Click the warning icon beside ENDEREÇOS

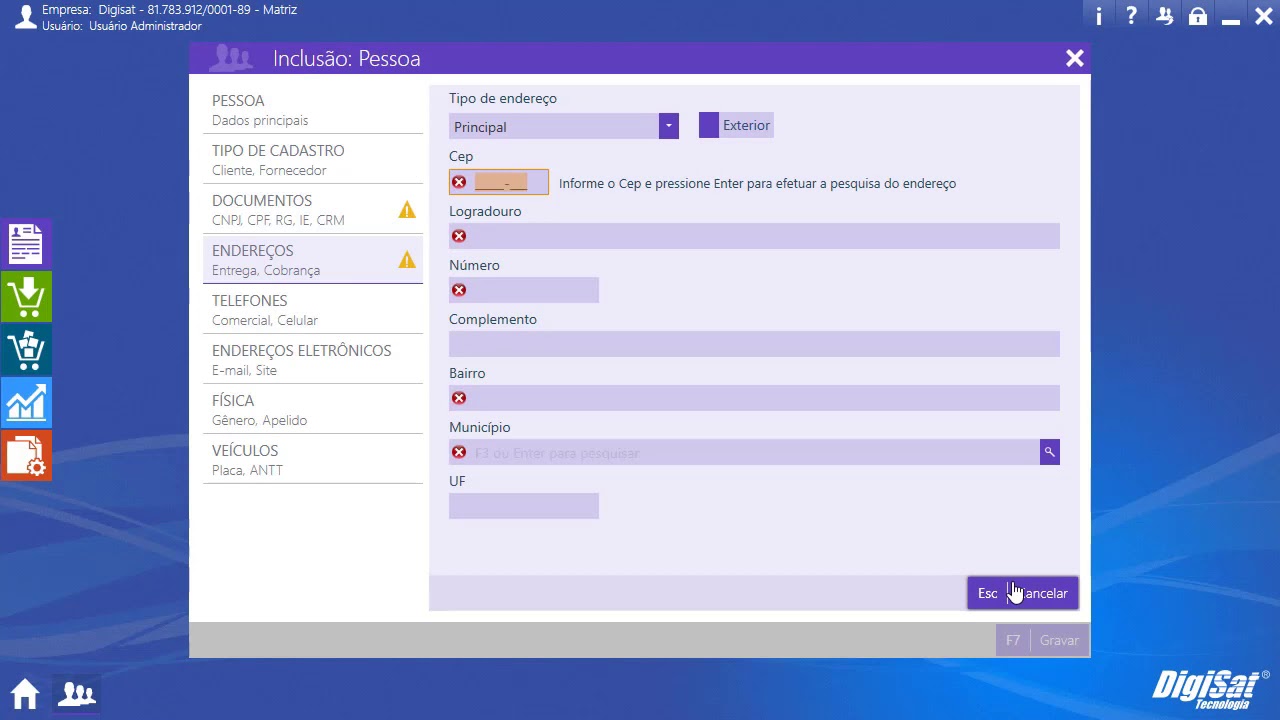point(407,260)
